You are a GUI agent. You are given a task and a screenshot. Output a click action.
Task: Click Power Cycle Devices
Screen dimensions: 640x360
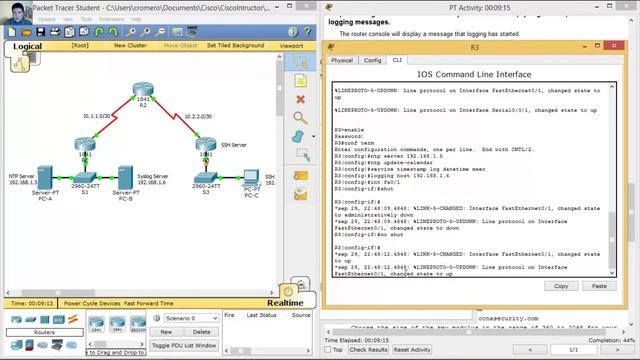[x=92, y=303]
